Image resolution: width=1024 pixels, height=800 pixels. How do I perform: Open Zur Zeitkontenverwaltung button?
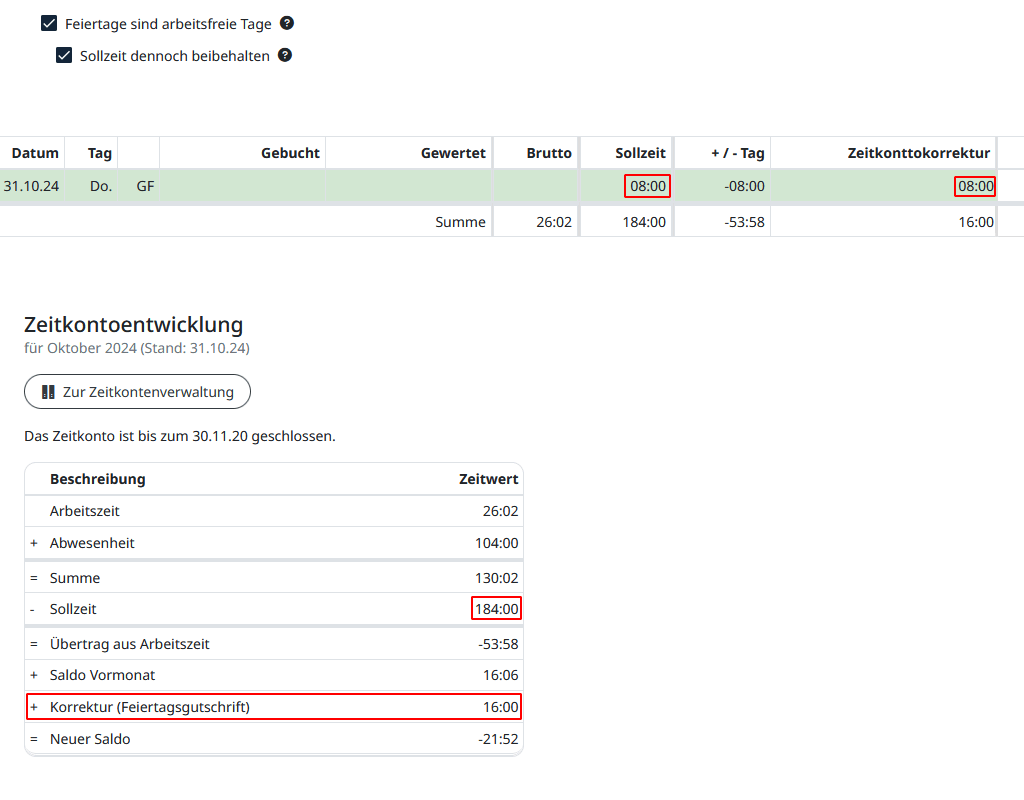click(137, 392)
